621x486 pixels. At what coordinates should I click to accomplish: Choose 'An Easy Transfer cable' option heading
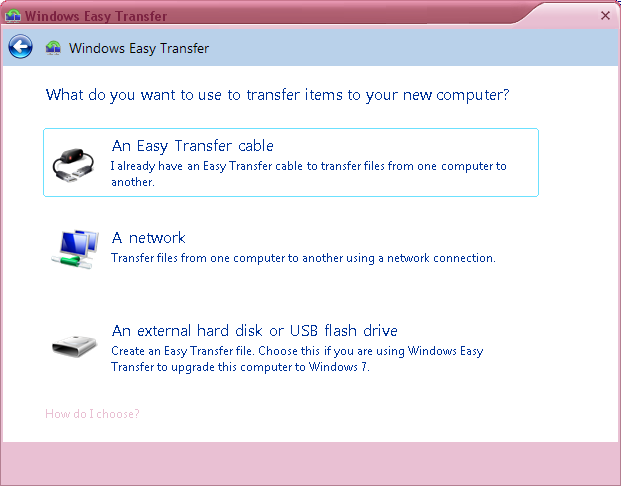click(x=192, y=146)
